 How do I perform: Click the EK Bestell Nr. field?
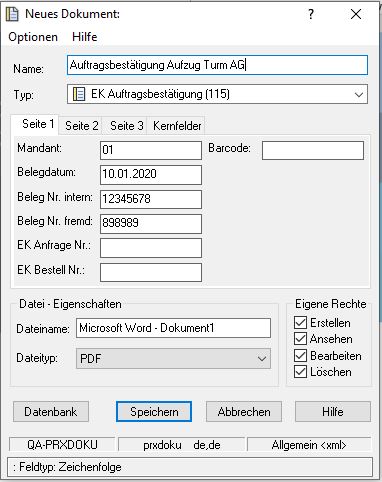coord(151,273)
